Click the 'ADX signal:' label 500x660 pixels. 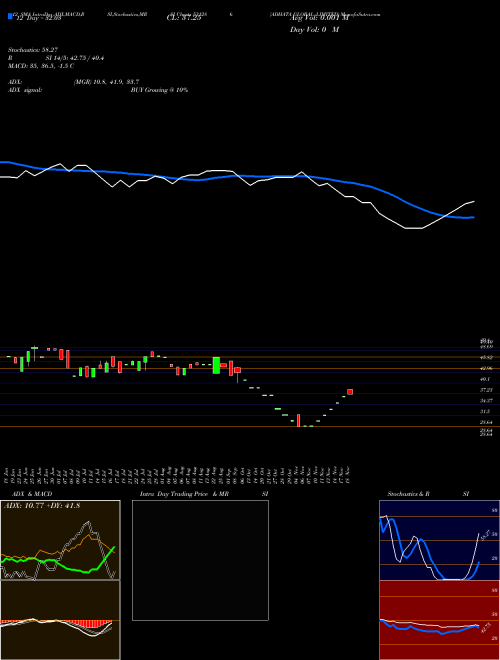(x=25, y=90)
